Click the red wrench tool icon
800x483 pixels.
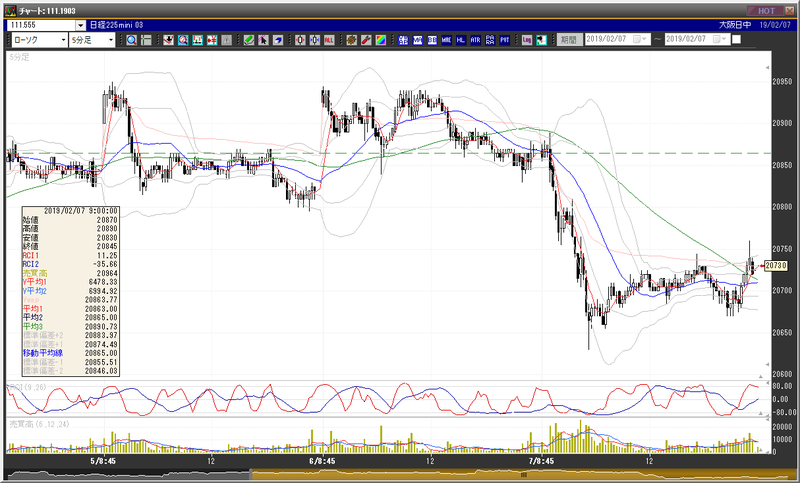tap(366, 40)
